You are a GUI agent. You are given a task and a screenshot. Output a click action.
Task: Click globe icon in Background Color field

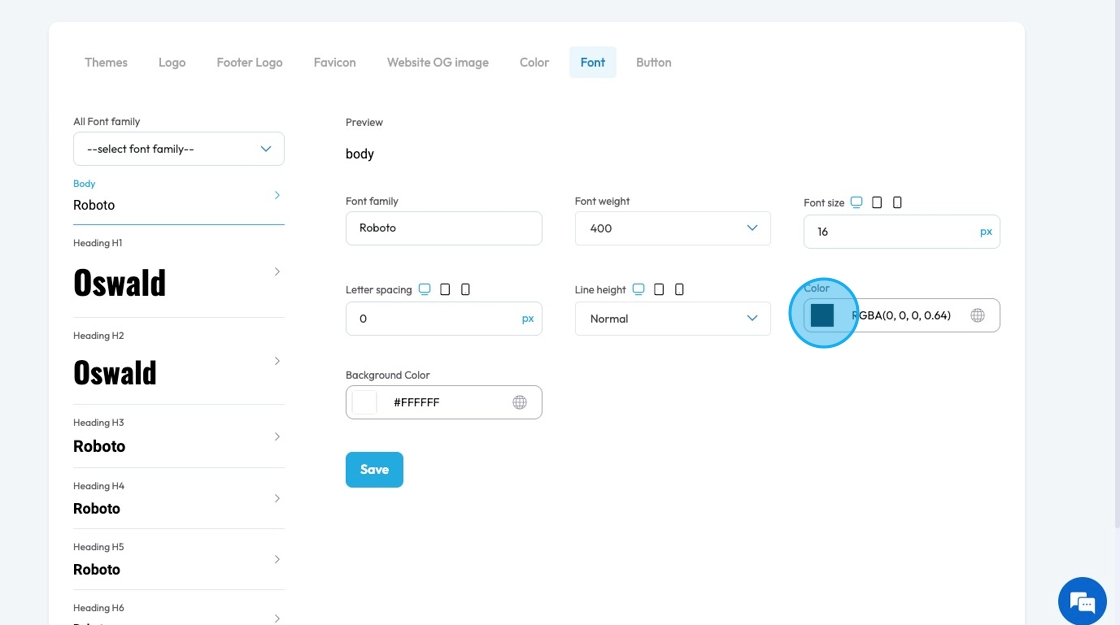[519, 402]
